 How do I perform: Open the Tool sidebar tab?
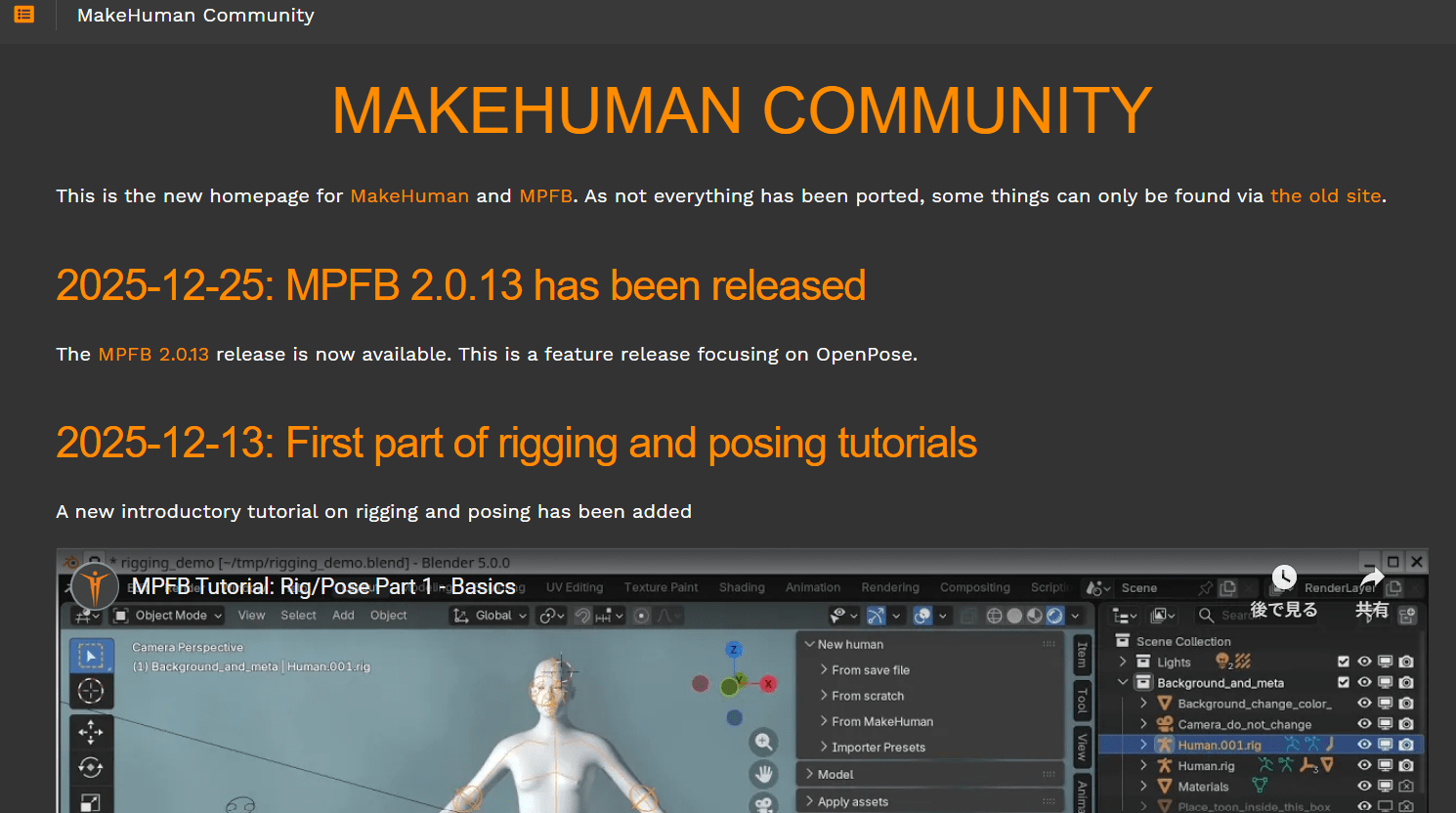tap(1082, 699)
